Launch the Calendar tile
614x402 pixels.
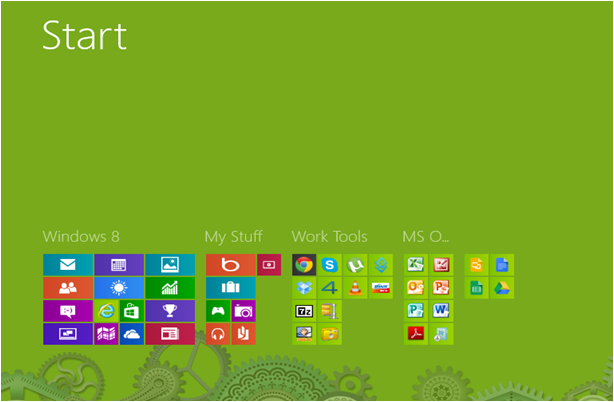(x=119, y=265)
